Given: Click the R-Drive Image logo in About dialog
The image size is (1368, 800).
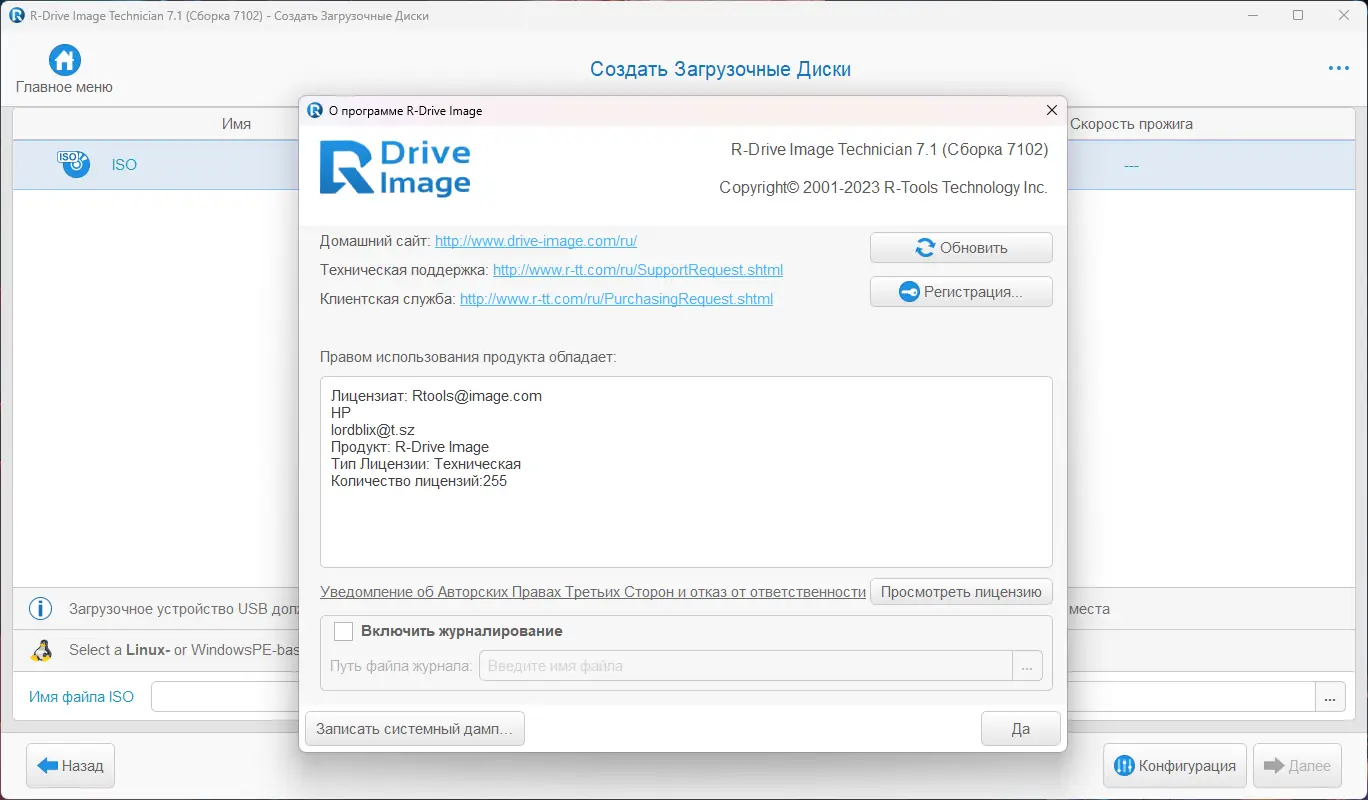Looking at the screenshot, I should [395, 168].
